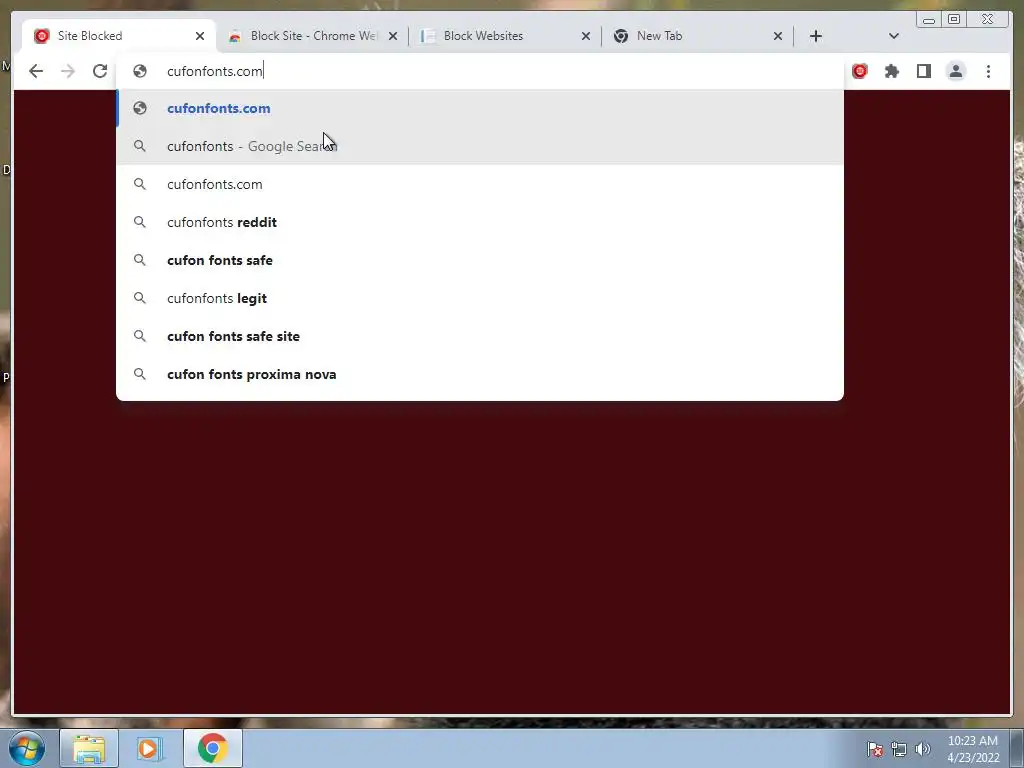Click the magnifier icon beside cufonfonts reddit
The image size is (1024, 768).
point(140,222)
